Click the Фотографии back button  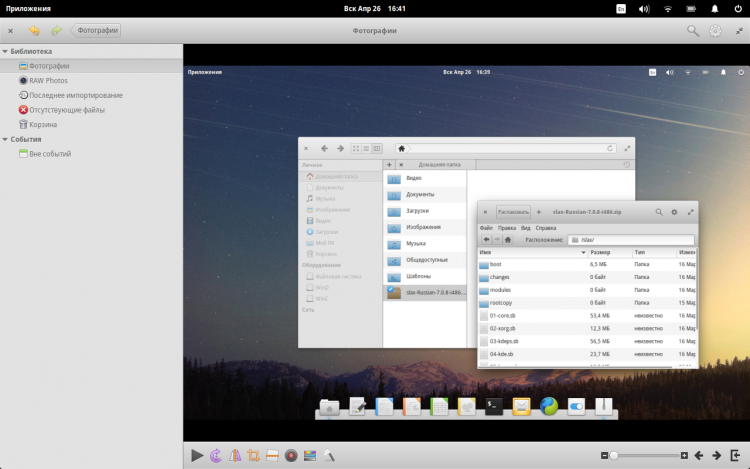[x=96, y=31]
